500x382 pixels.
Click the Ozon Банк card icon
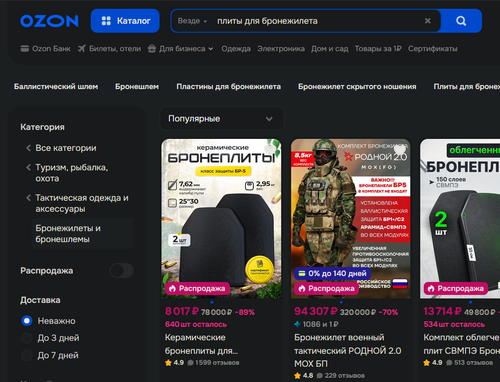(25, 49)
